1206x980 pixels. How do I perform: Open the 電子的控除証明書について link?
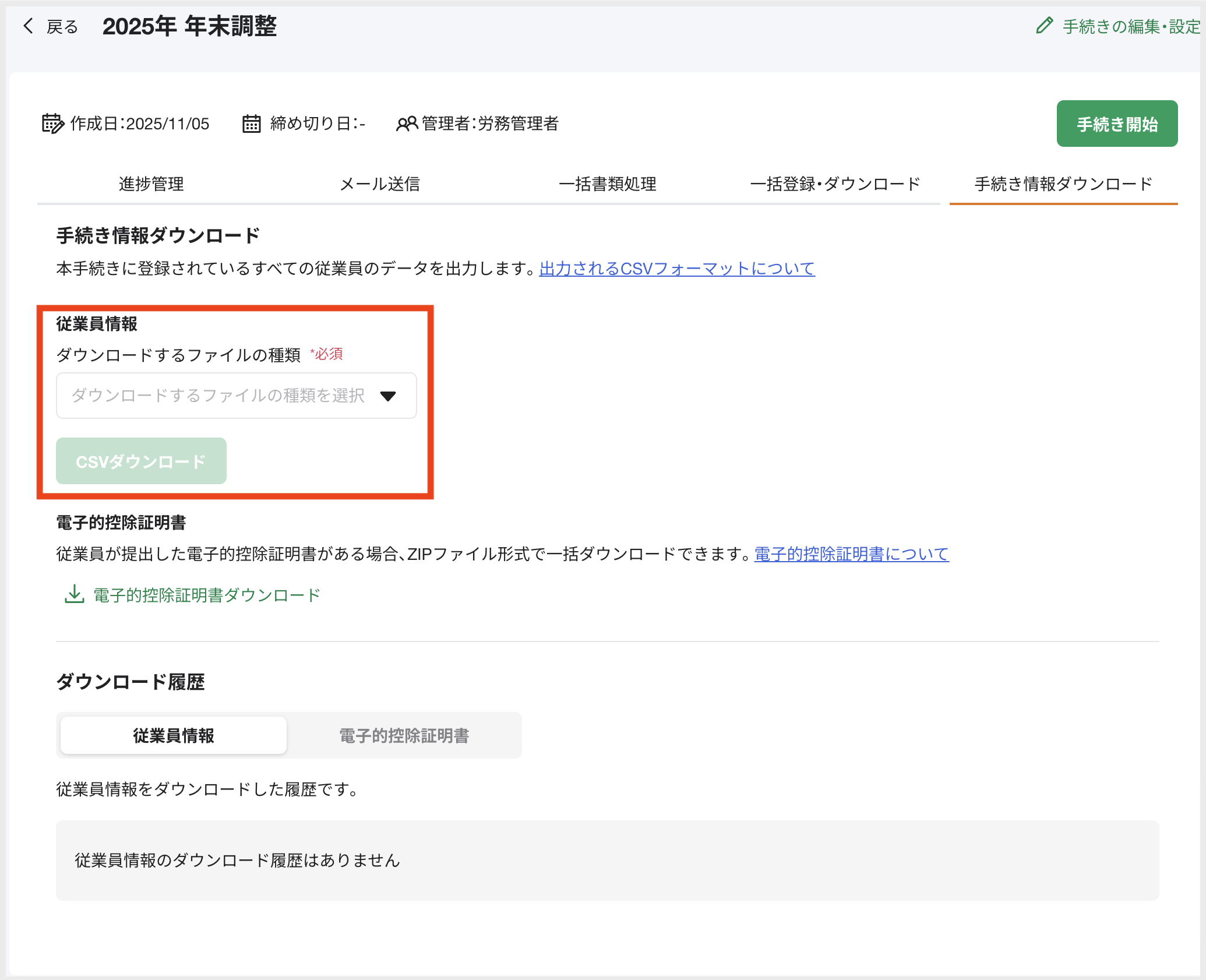point(851,555)
